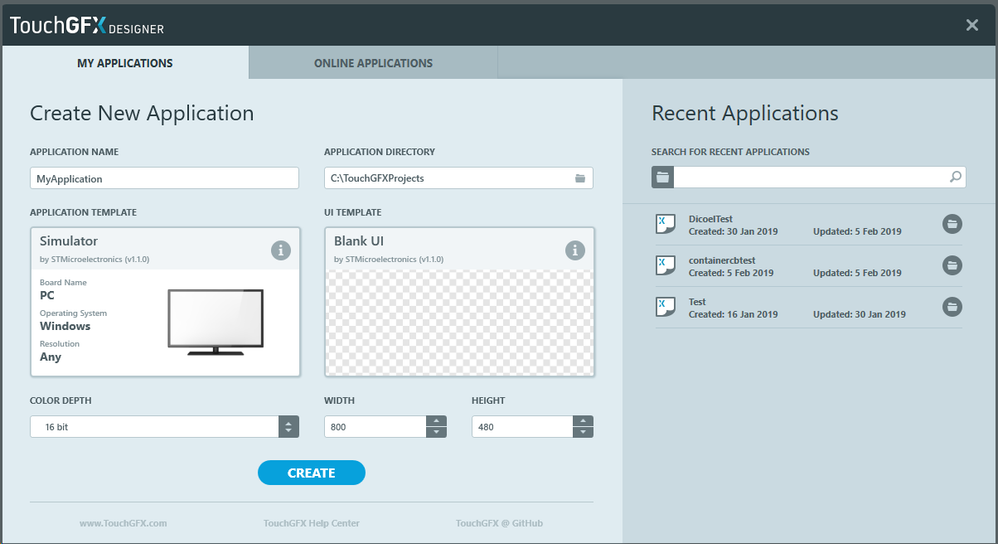Decrease the Width value
Screen dimensions: 998x544
(x=437, y=433)
